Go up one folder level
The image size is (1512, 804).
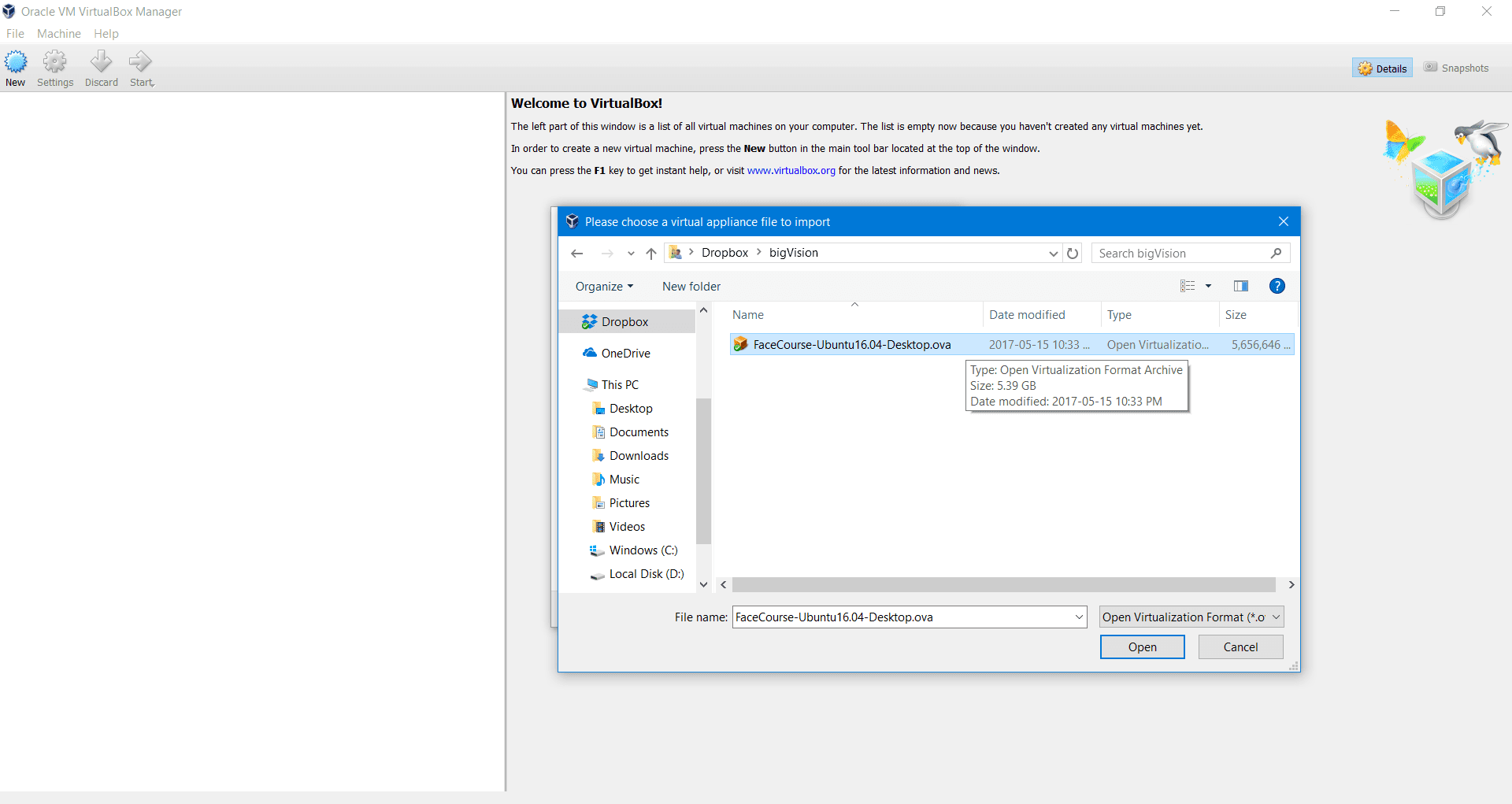coord(651,254)
